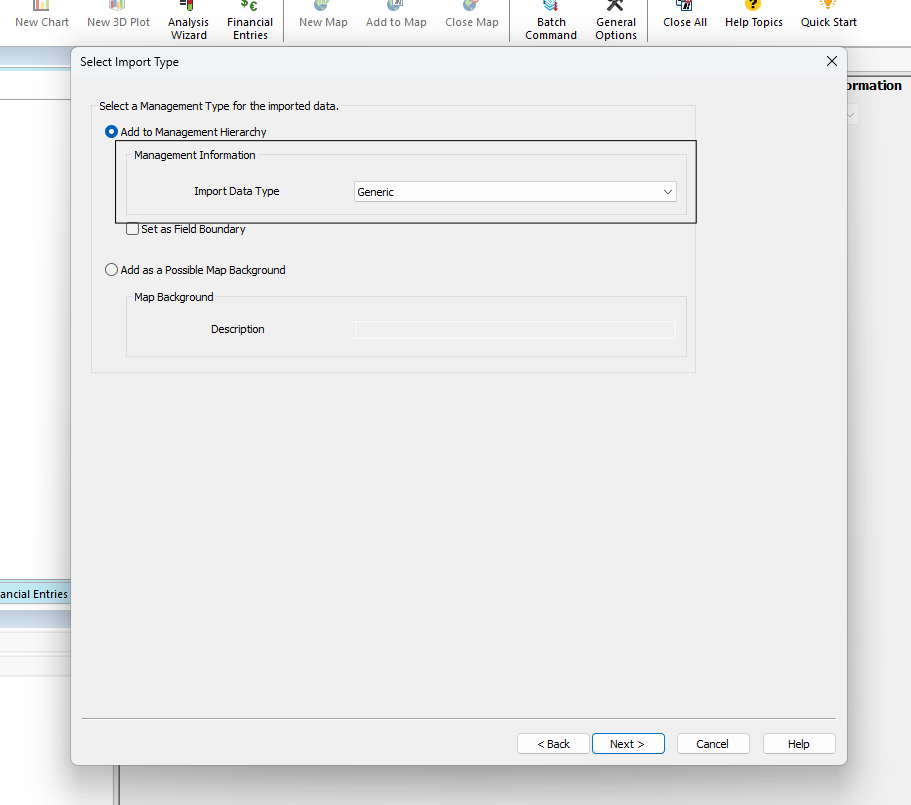This screenshot has width=911, height=805.
Task: Proceed with the Next > button
Action: click(x=628, y=743)
